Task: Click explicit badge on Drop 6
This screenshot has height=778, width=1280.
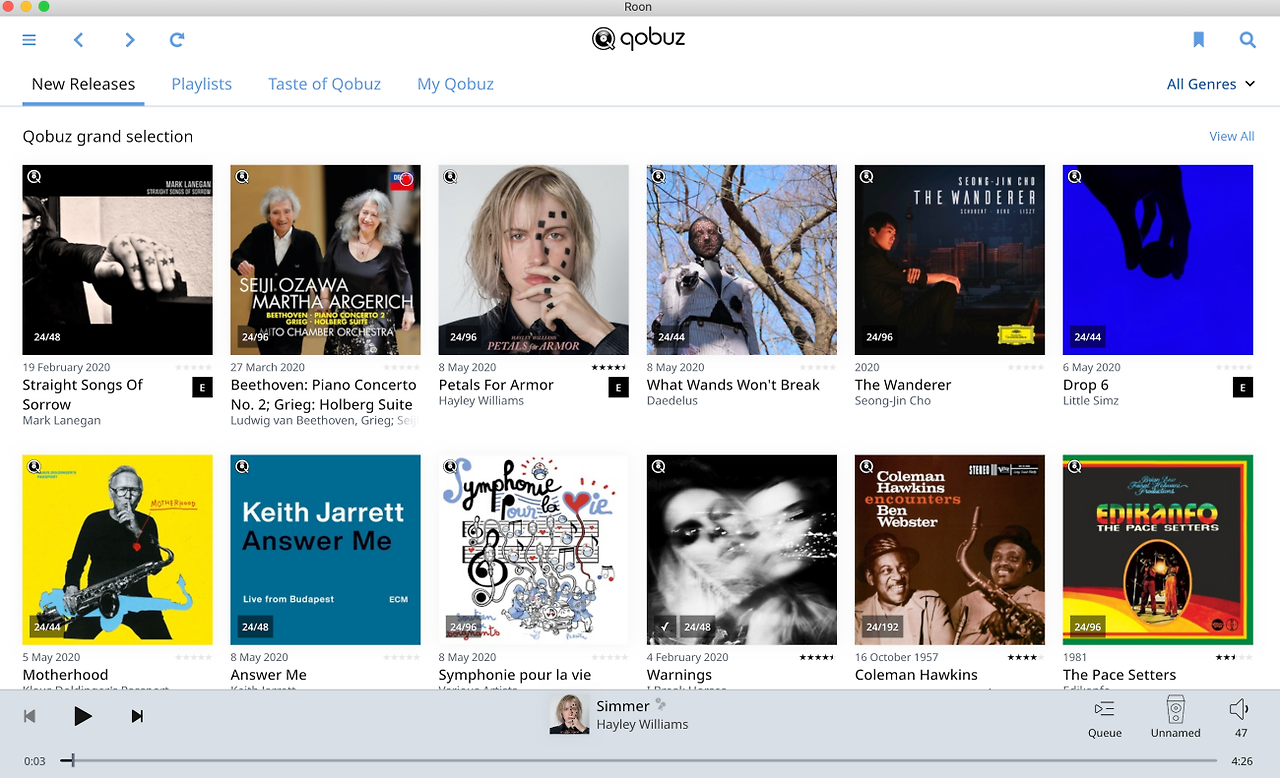Action: pyautogui.click(x=1242, y=388)
